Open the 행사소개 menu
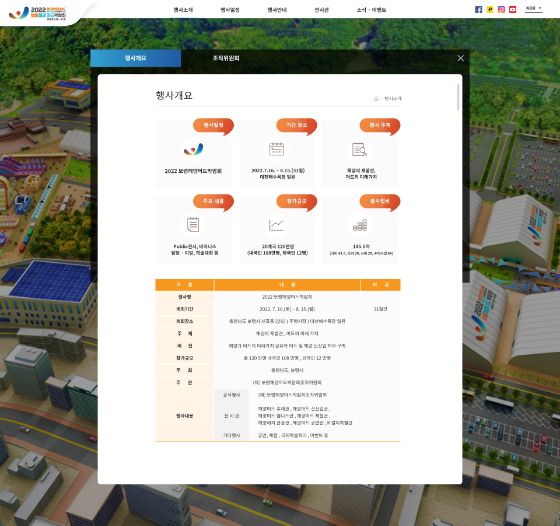560x526 pixels. pos(183,10)
